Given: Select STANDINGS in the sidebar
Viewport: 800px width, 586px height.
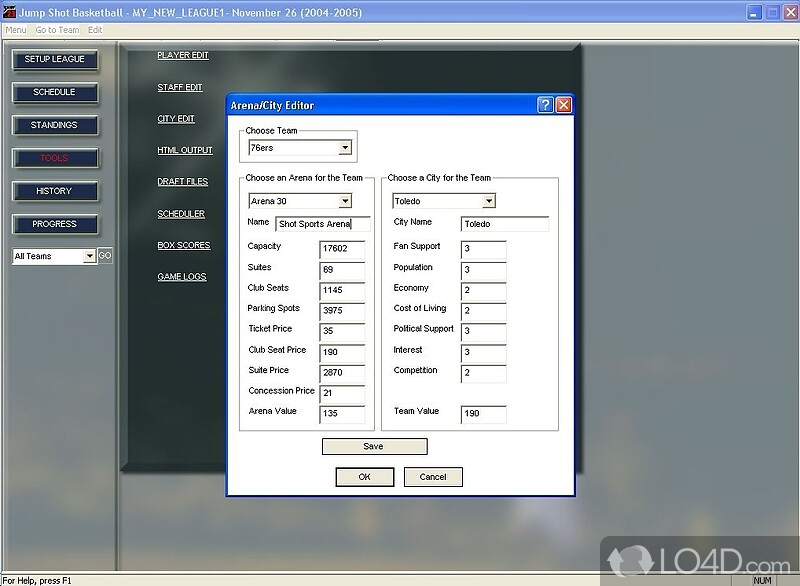Looking at the screenshot, I should 55,125.
